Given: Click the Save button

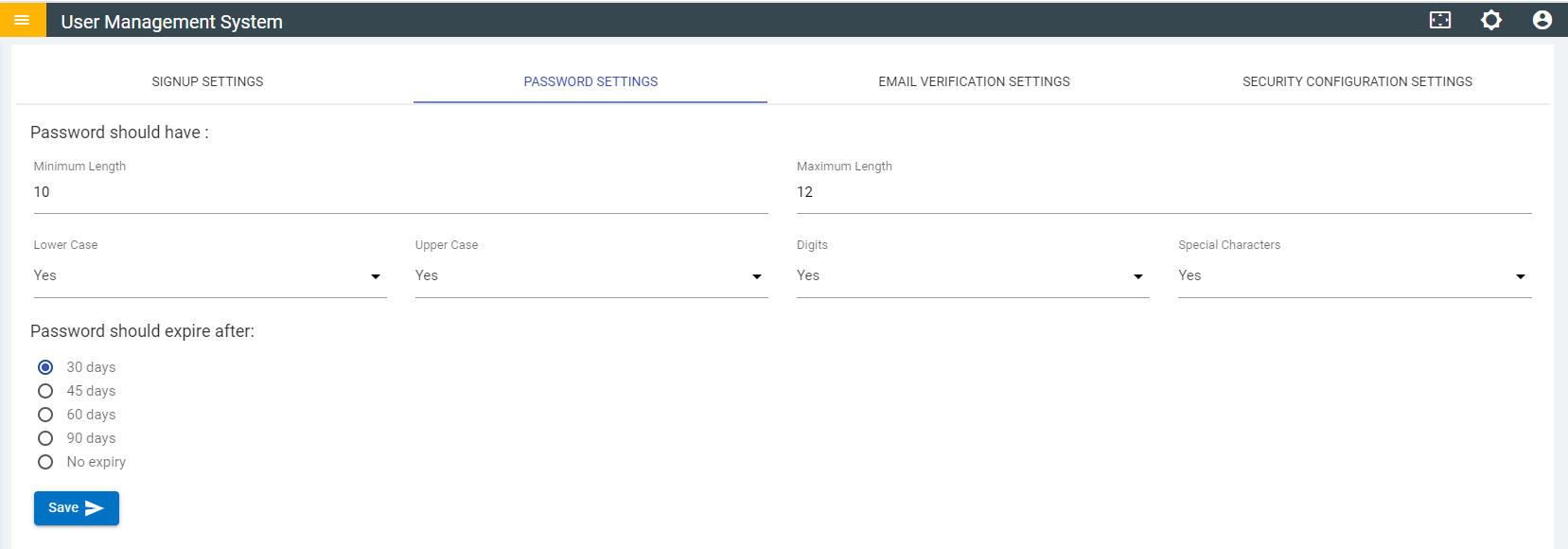Looking at the screenshot, I should tap(76, 508).
